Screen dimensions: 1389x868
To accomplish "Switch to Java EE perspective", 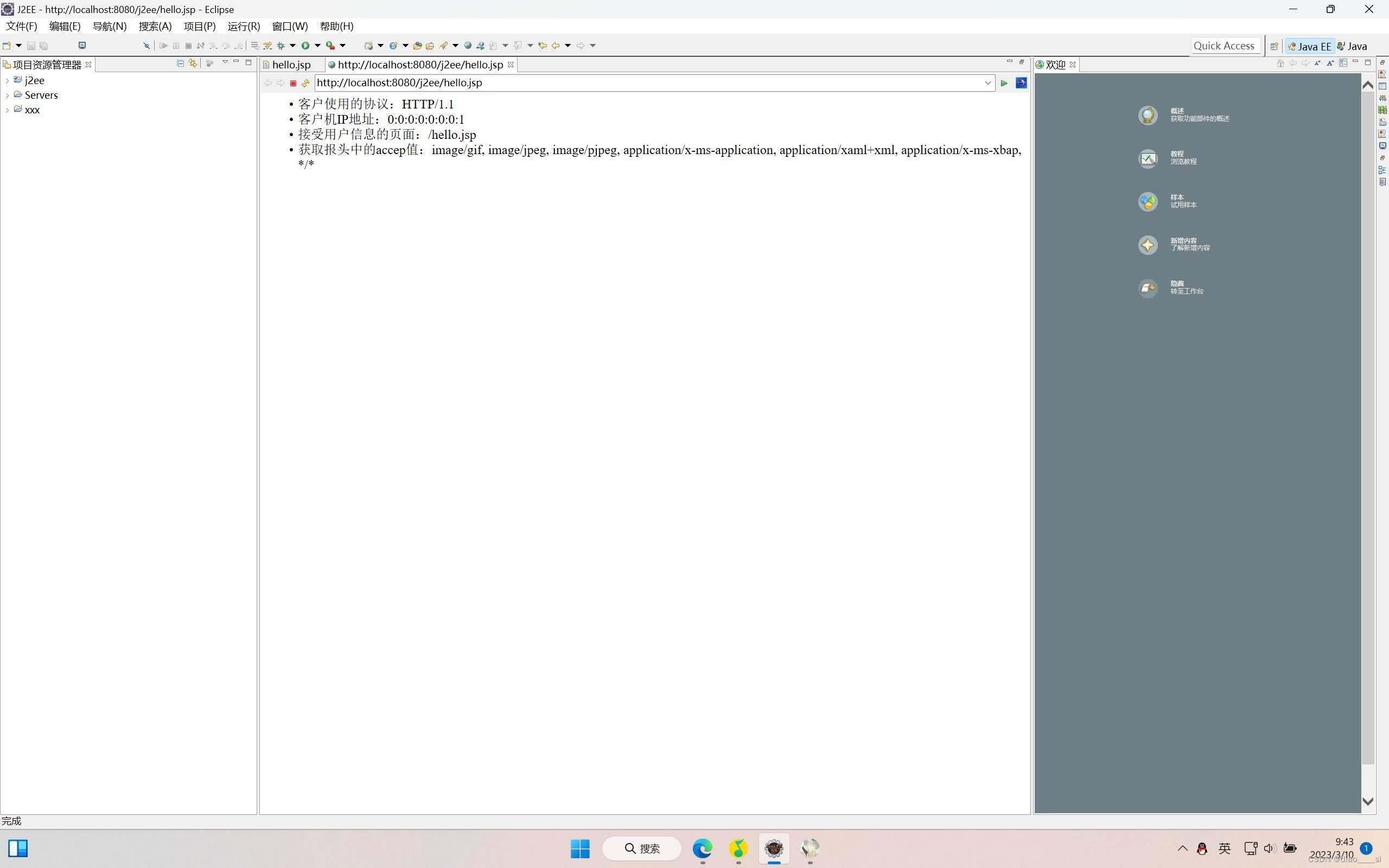I will [1309, 46].
